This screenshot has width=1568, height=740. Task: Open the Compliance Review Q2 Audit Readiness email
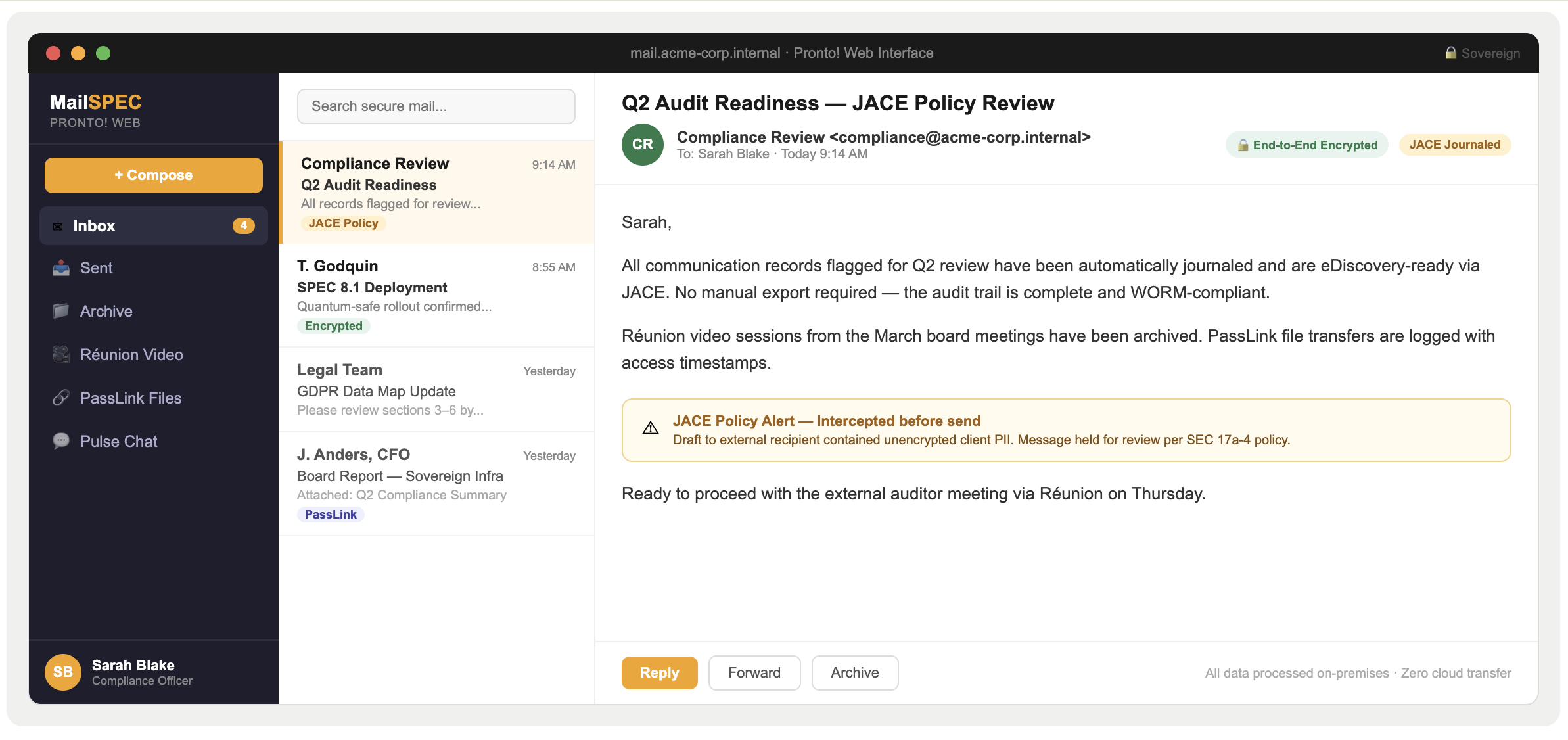438,193
